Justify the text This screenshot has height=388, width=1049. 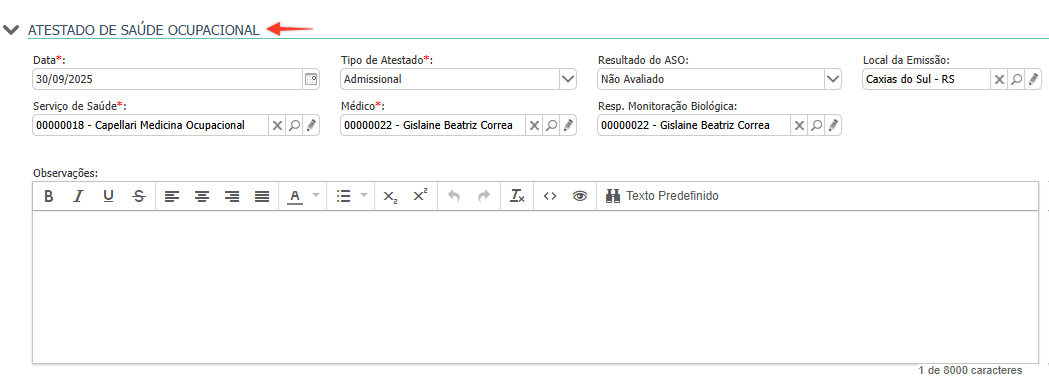(x=262, y=196)
